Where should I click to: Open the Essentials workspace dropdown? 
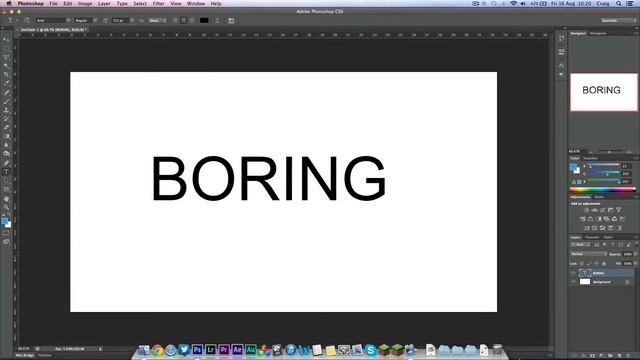619,20
